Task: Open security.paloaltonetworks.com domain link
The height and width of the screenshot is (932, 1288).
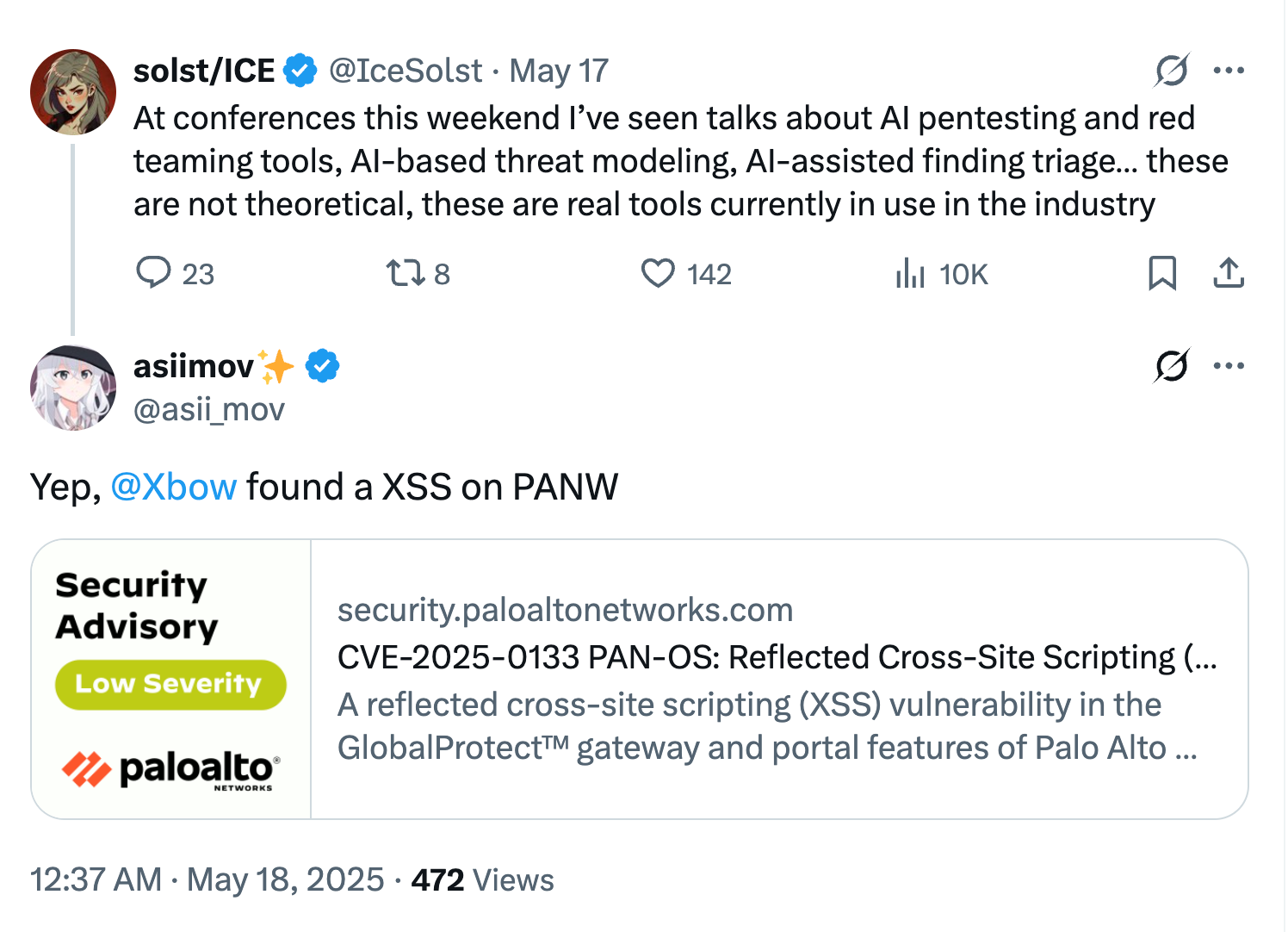Action: [x=565, y=610]
